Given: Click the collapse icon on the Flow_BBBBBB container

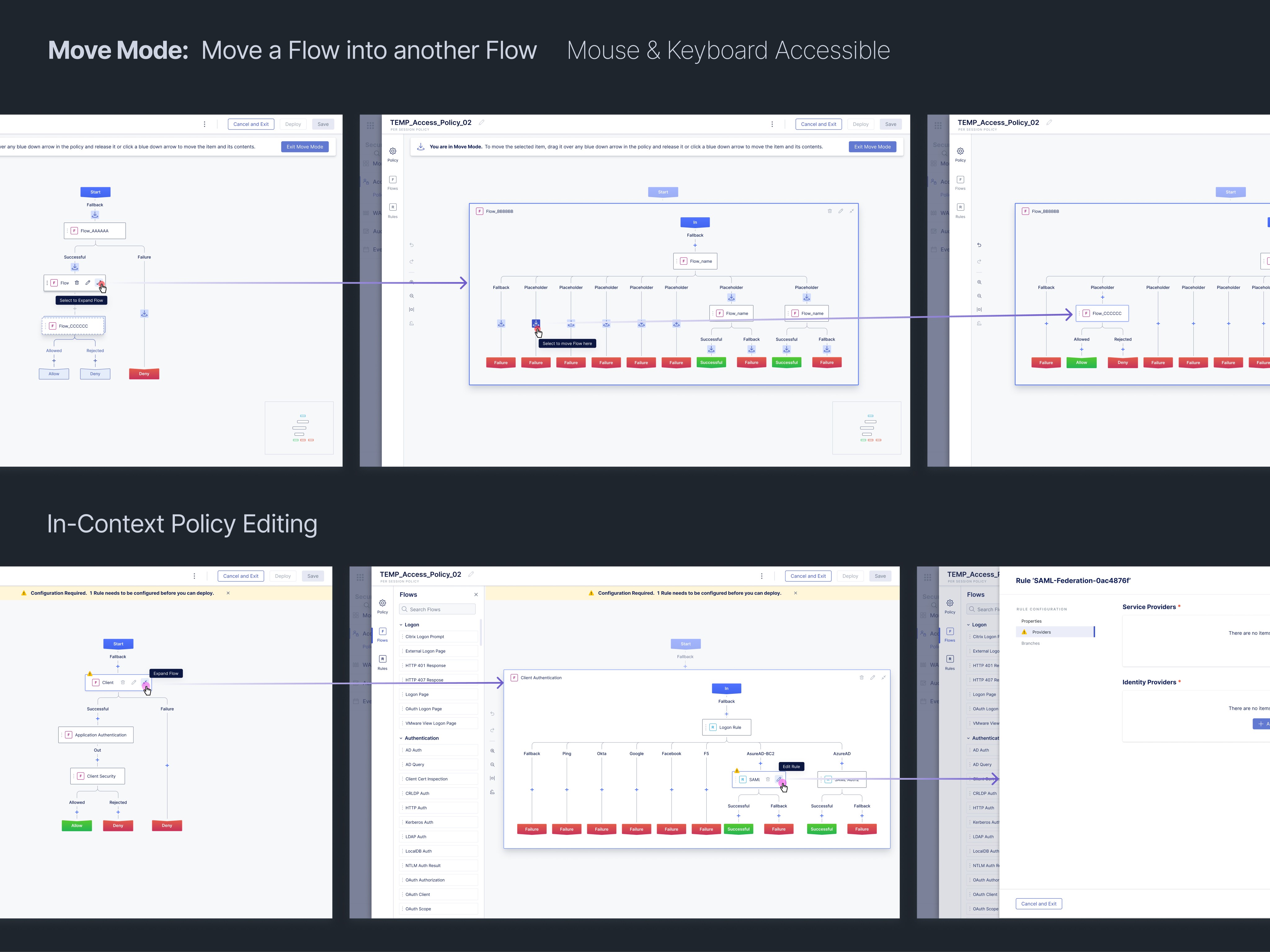Looking at the screenshot, I should click(x=851, y=211).
